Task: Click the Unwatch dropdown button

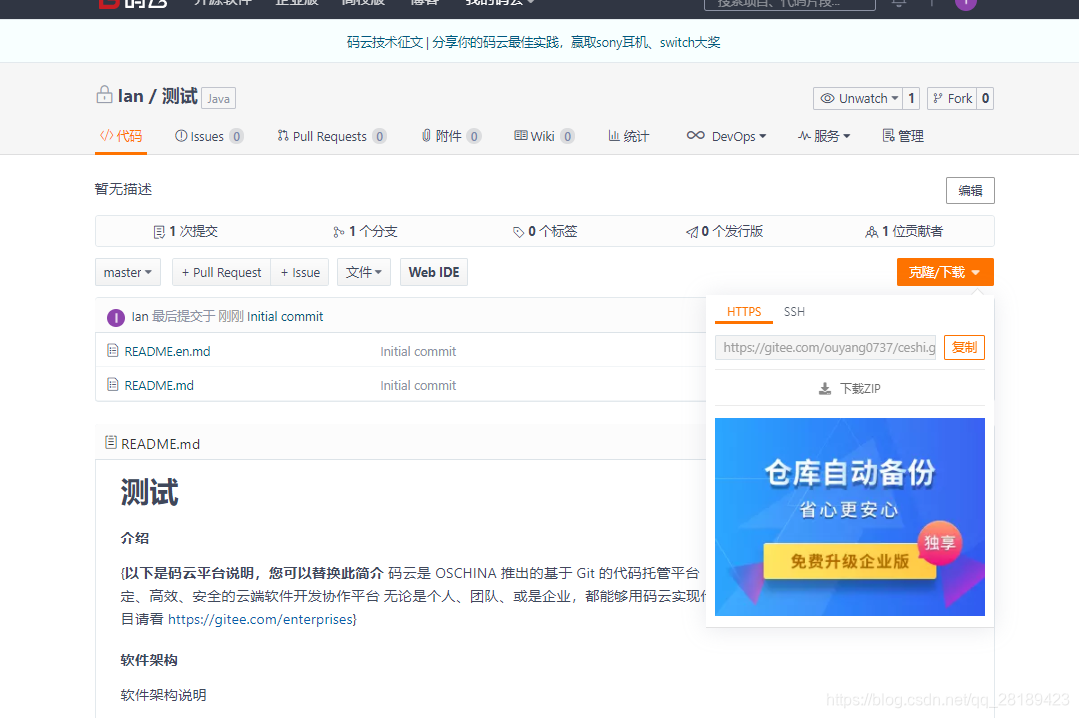Action: [x=858, y=98]
